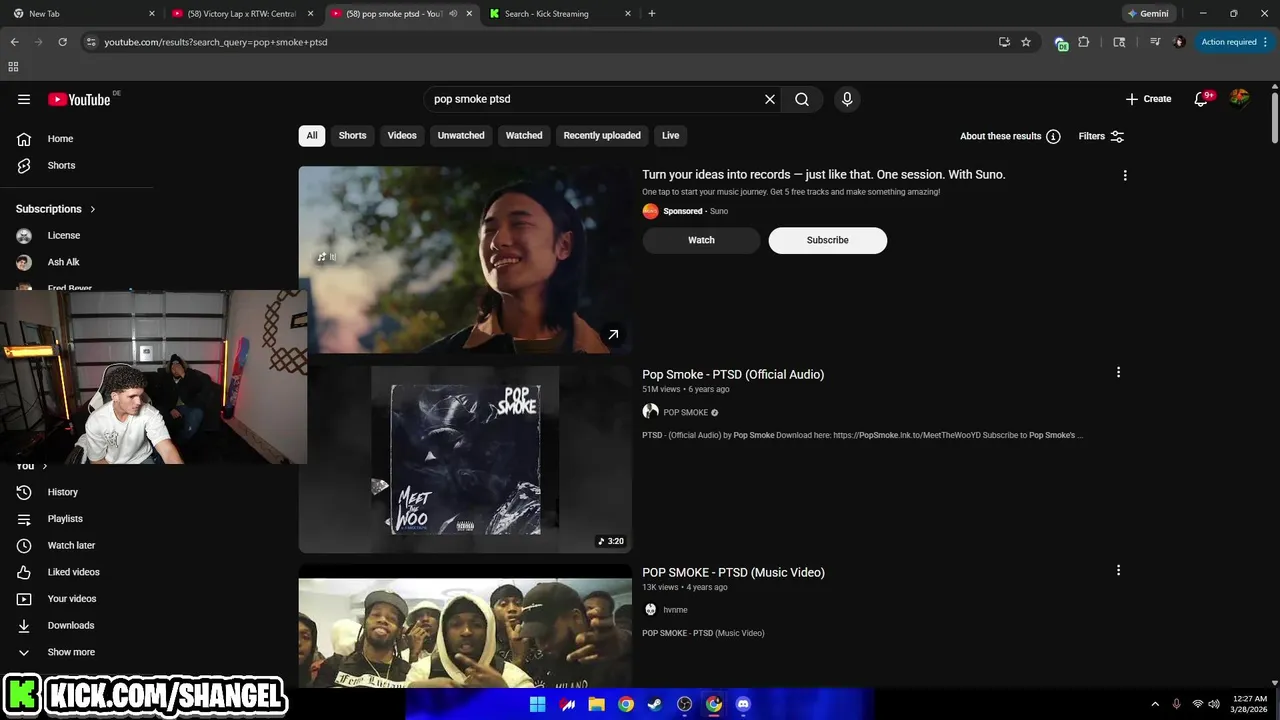Open the POP SMOKE channel link
The image size is (1280, 720).
(x=685, y=412)
